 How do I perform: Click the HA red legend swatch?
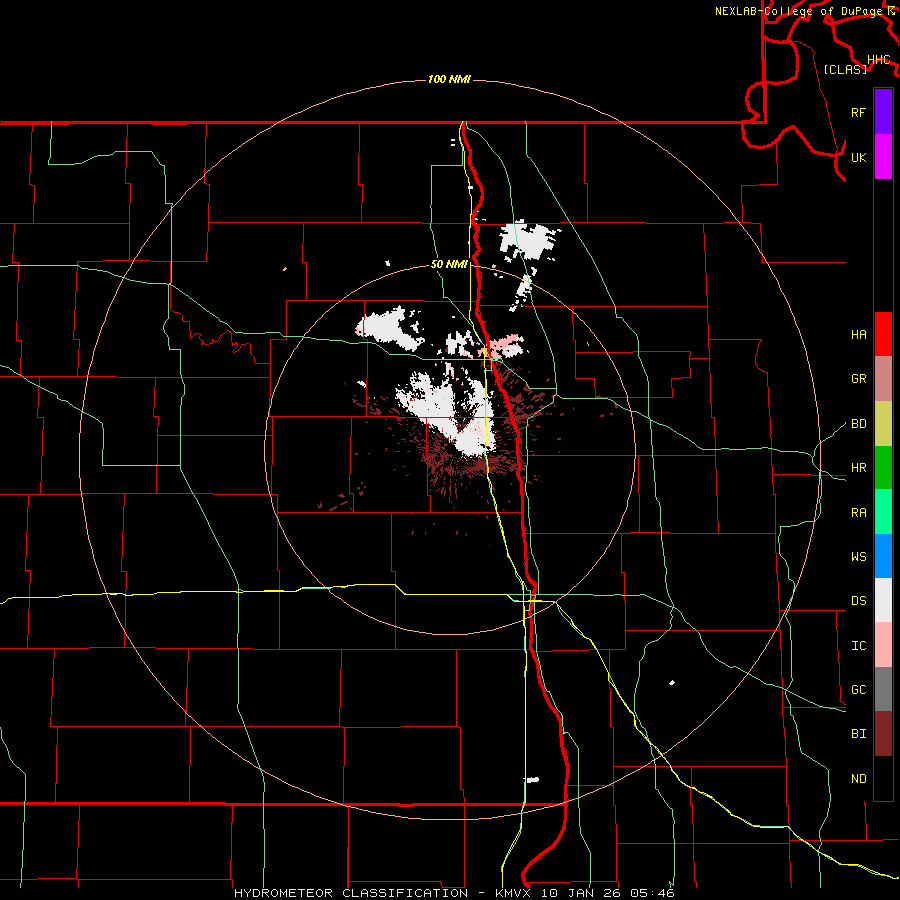coord(883,334)
